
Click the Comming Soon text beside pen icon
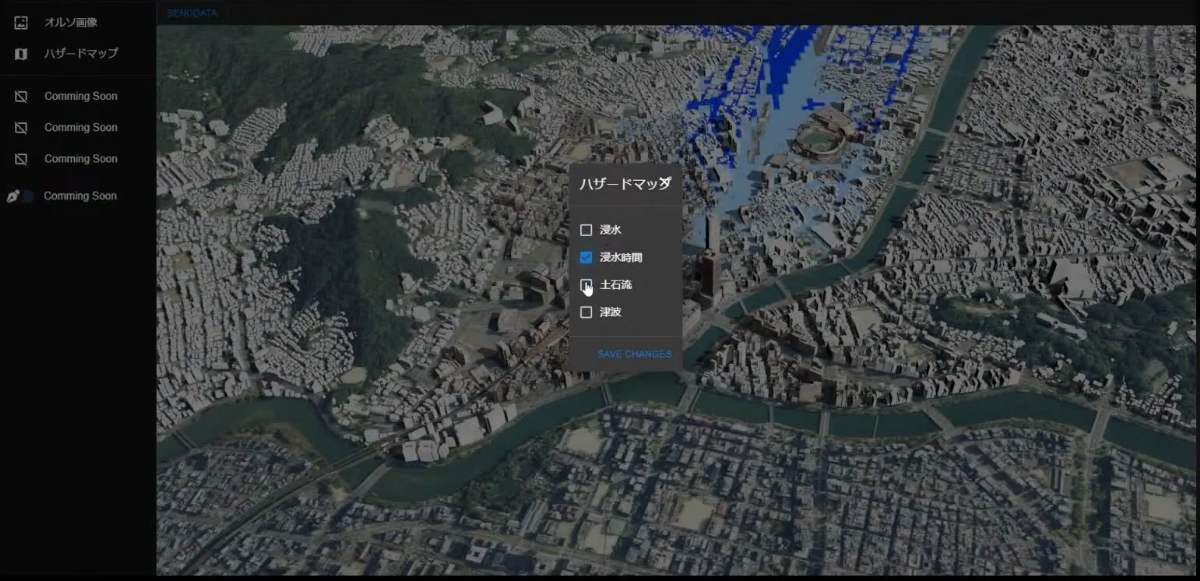tap(80, 196)
